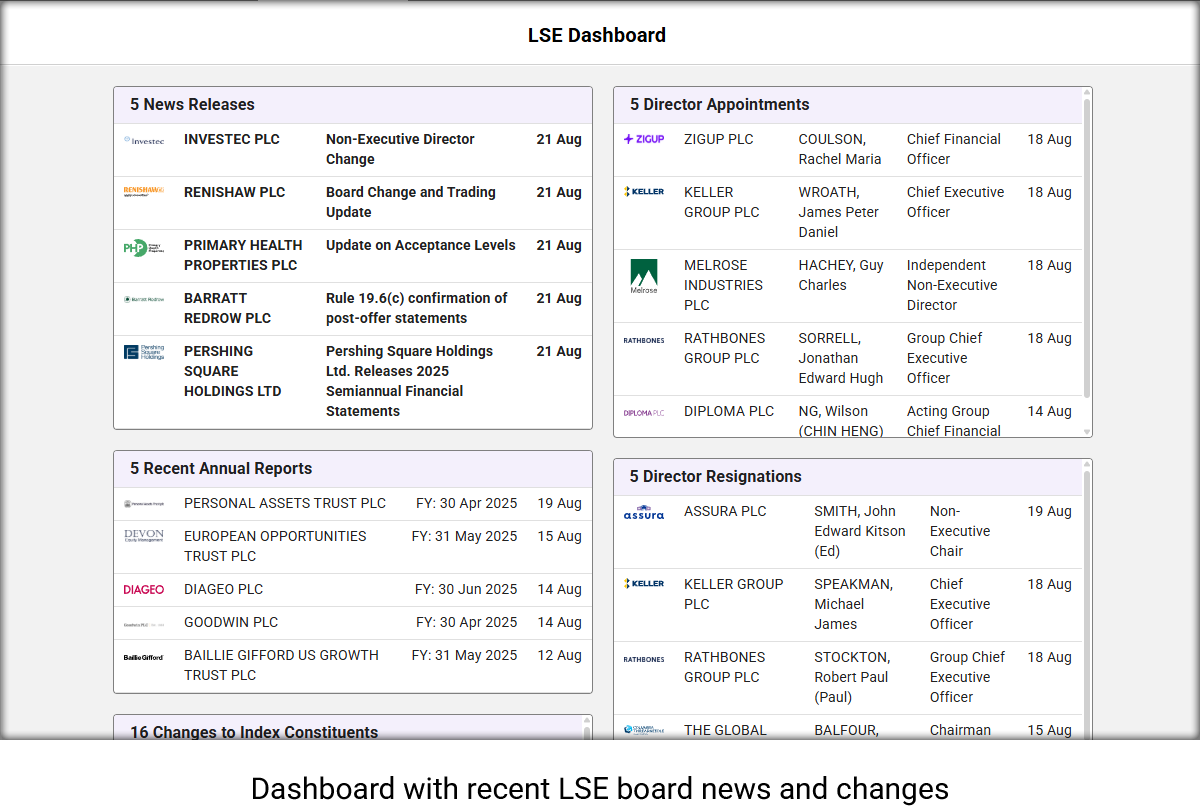Image resolution: width=1200 pixels, height=810 pixels.
Task: Select GOODWIN PLC annual report row
Action: tap(353, 623)
